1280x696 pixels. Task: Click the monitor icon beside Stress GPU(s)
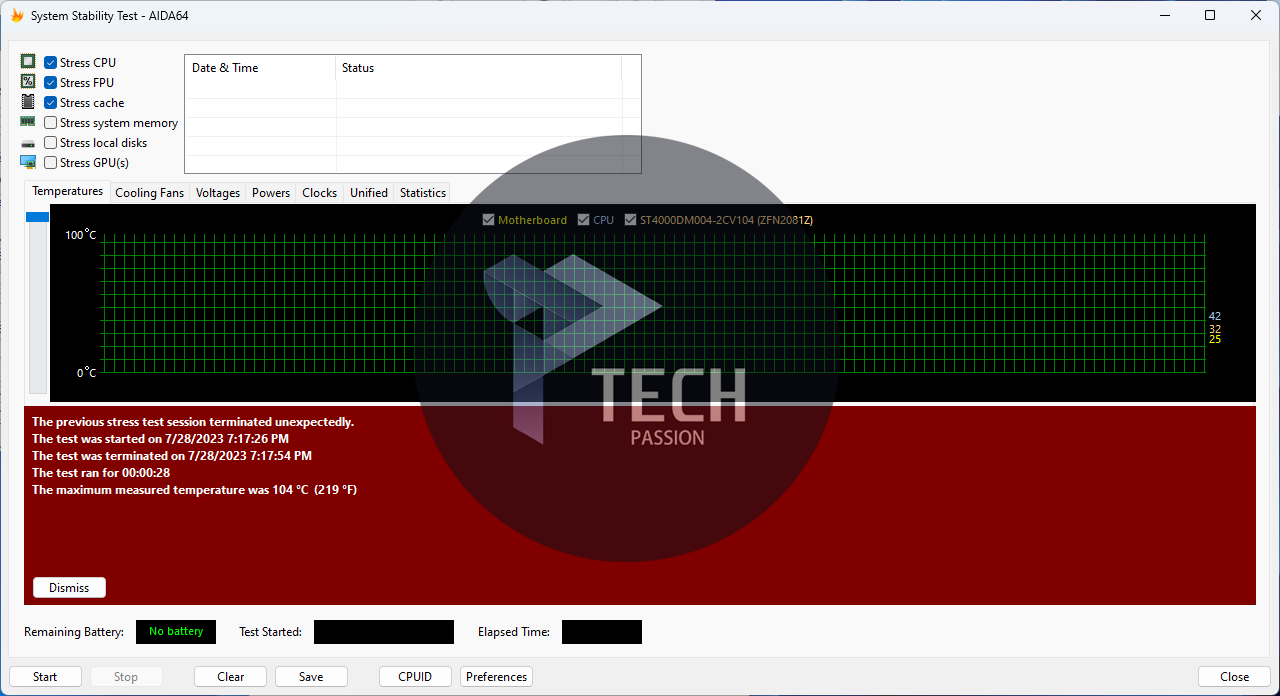tap(28, 162)
